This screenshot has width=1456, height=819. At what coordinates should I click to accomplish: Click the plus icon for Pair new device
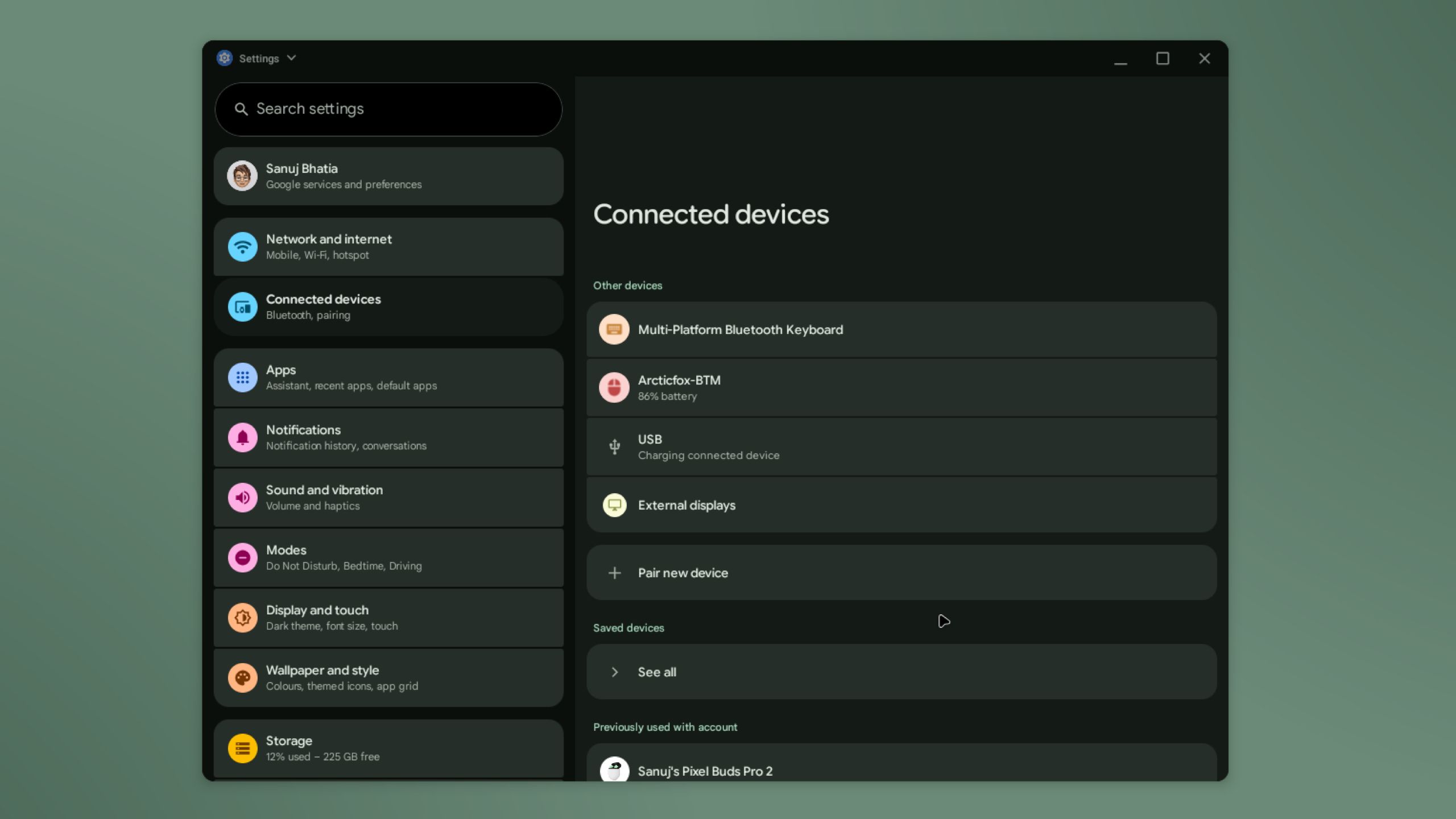614,573
